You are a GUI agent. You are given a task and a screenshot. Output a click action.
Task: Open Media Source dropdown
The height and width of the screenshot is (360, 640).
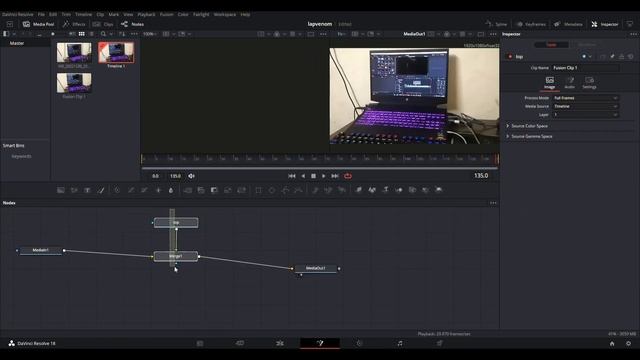(586, 106)
